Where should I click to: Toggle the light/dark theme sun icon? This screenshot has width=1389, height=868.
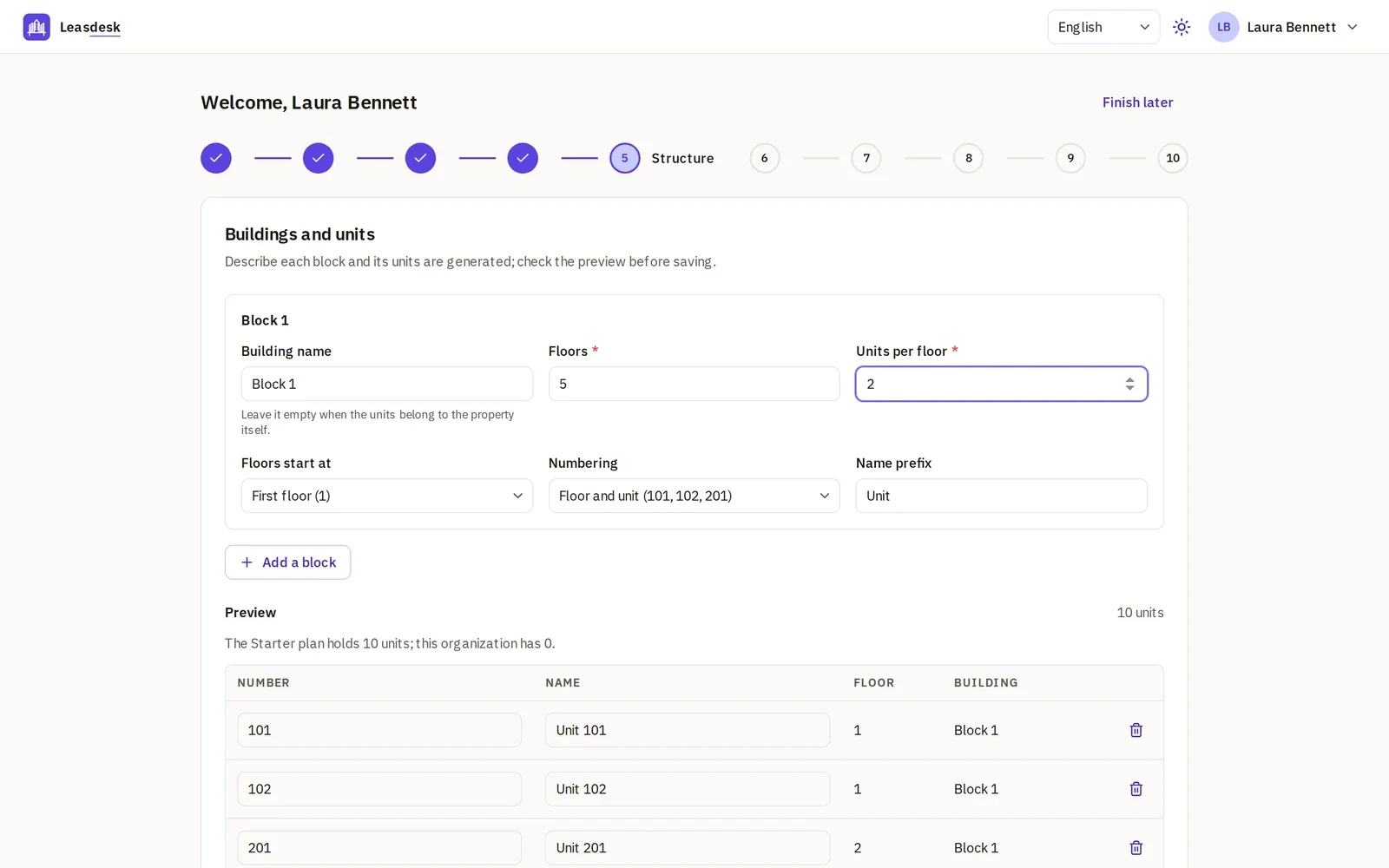(1182, 27)
